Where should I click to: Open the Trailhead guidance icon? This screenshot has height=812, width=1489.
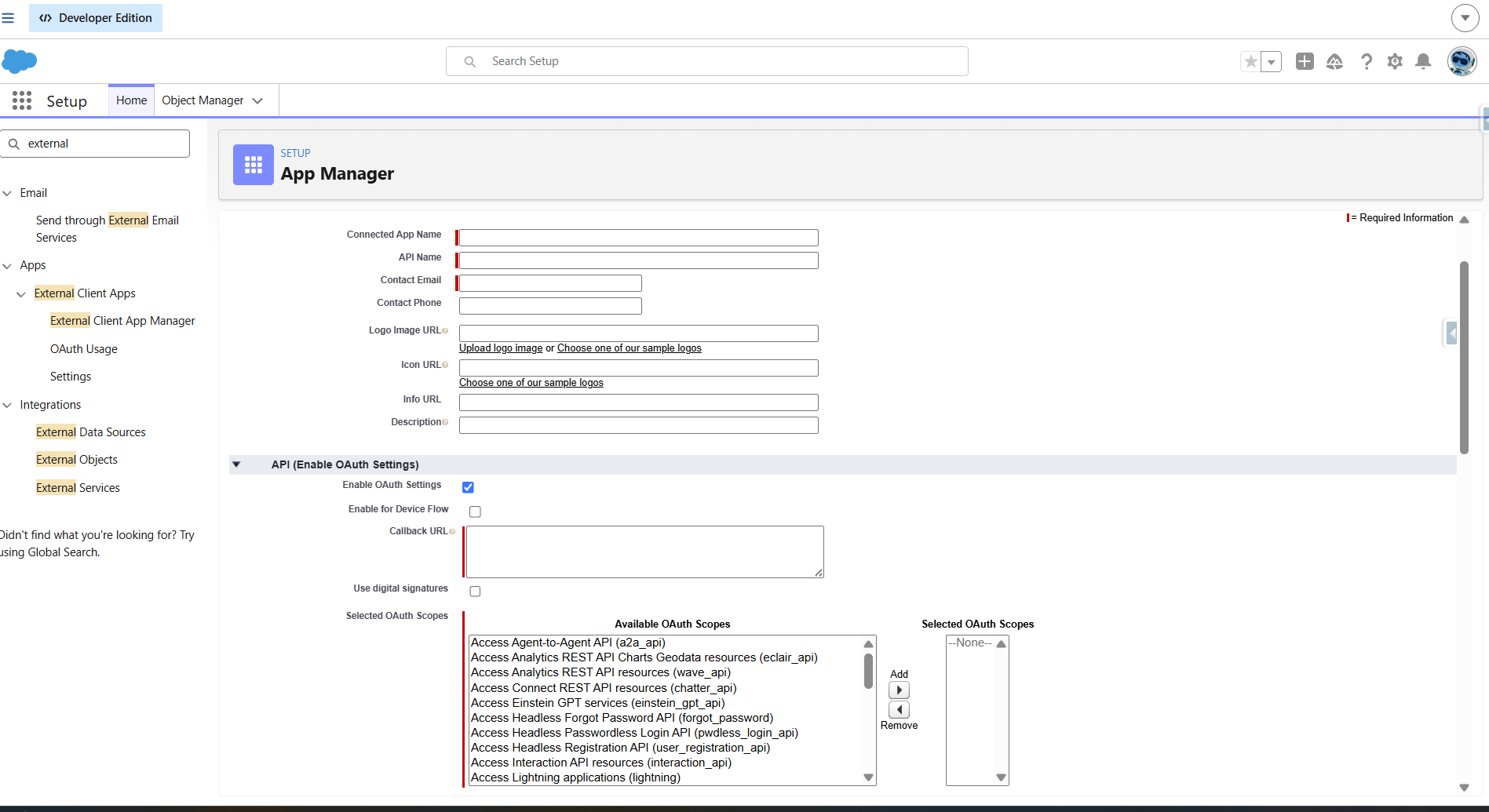click(1334, 61)
